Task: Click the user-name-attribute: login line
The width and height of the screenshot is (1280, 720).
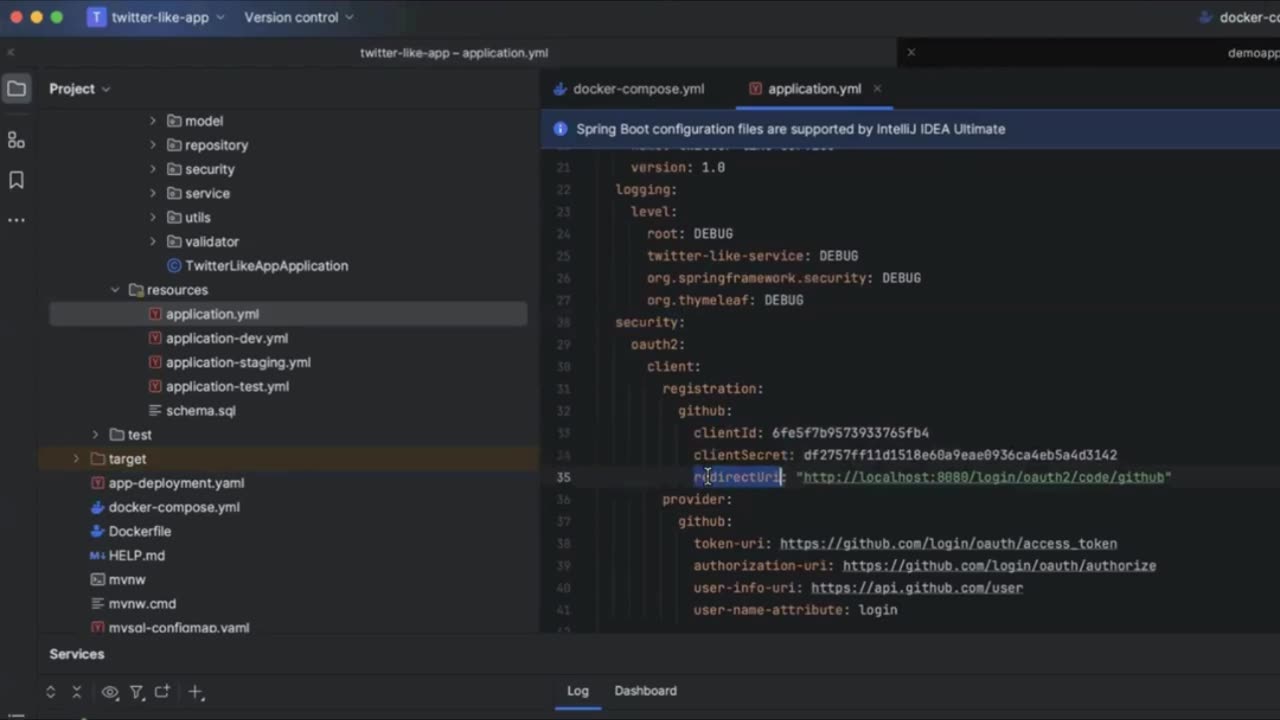Action: [795, 610]
